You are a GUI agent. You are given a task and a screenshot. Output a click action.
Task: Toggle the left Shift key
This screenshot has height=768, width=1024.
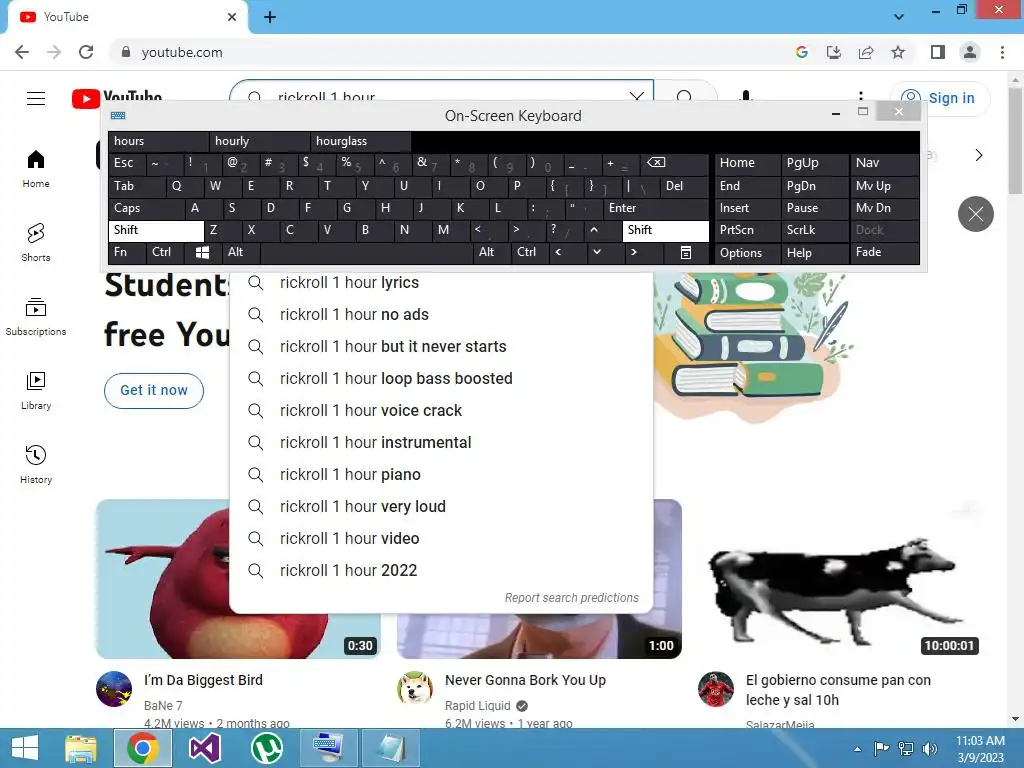pos(155,230)
